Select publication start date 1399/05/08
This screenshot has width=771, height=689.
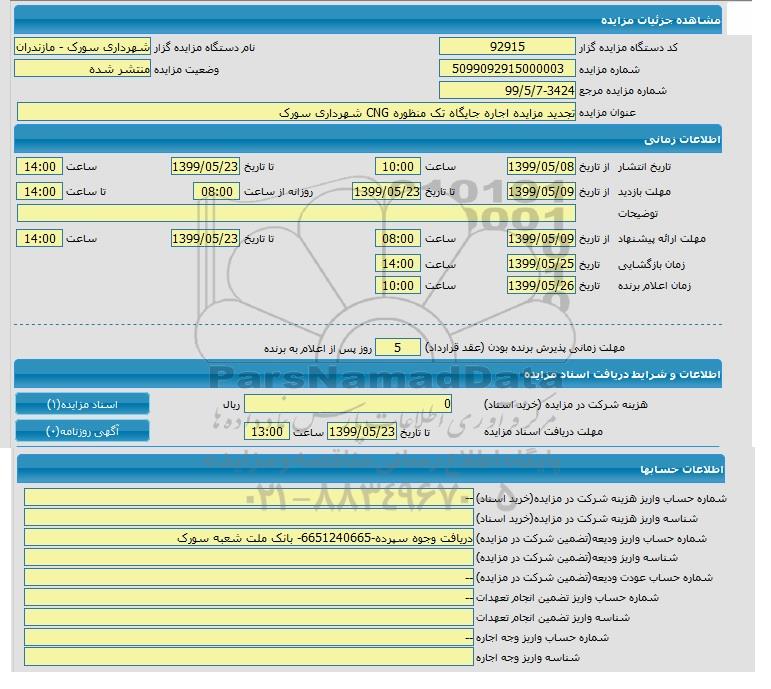[x=541, y=166]
